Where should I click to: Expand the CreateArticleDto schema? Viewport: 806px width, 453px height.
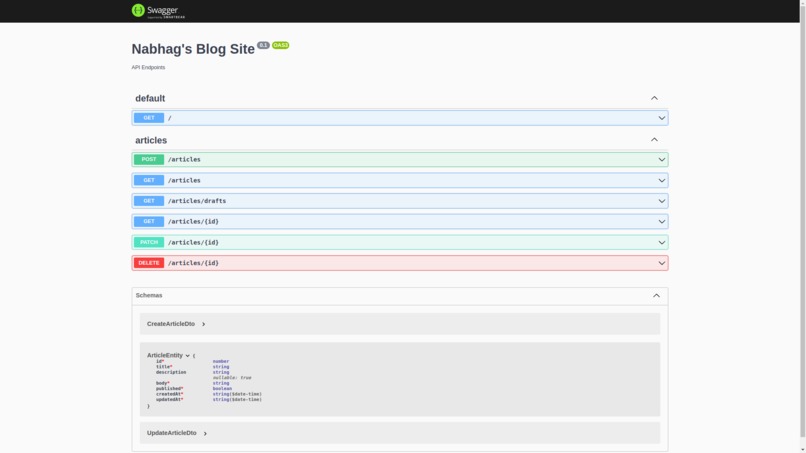pyautogui.click(x=204, y=324)
